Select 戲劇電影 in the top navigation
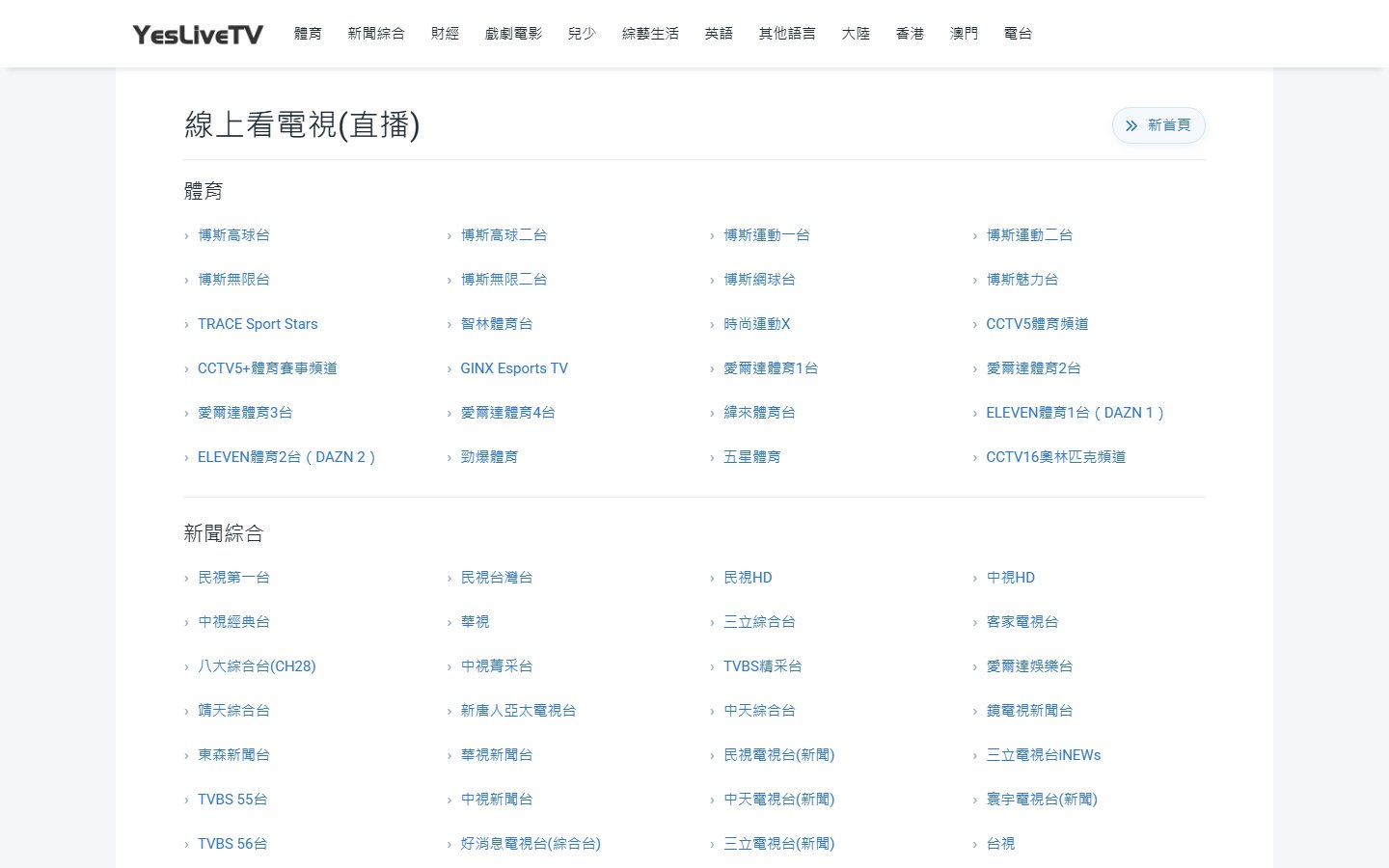Screen dimensions: 1389x868 click(x=513, y=34)
